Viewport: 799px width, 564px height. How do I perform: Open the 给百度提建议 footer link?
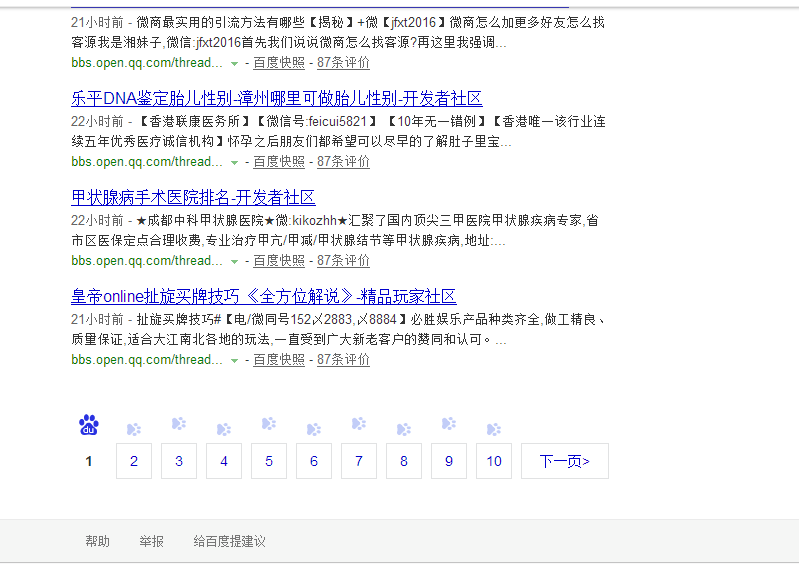coord(229,541)
